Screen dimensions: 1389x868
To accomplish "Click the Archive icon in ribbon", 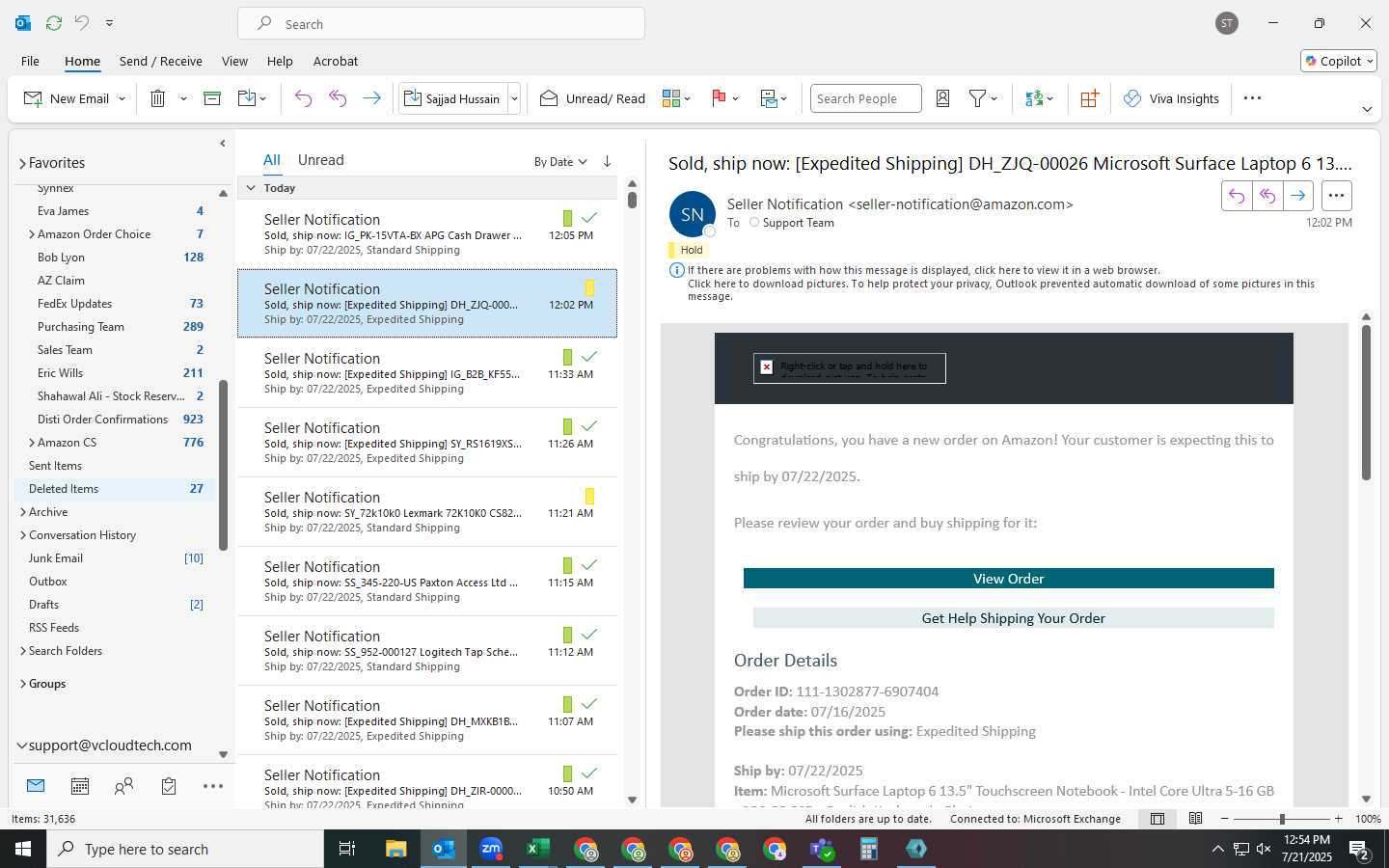I will point(212,98).
